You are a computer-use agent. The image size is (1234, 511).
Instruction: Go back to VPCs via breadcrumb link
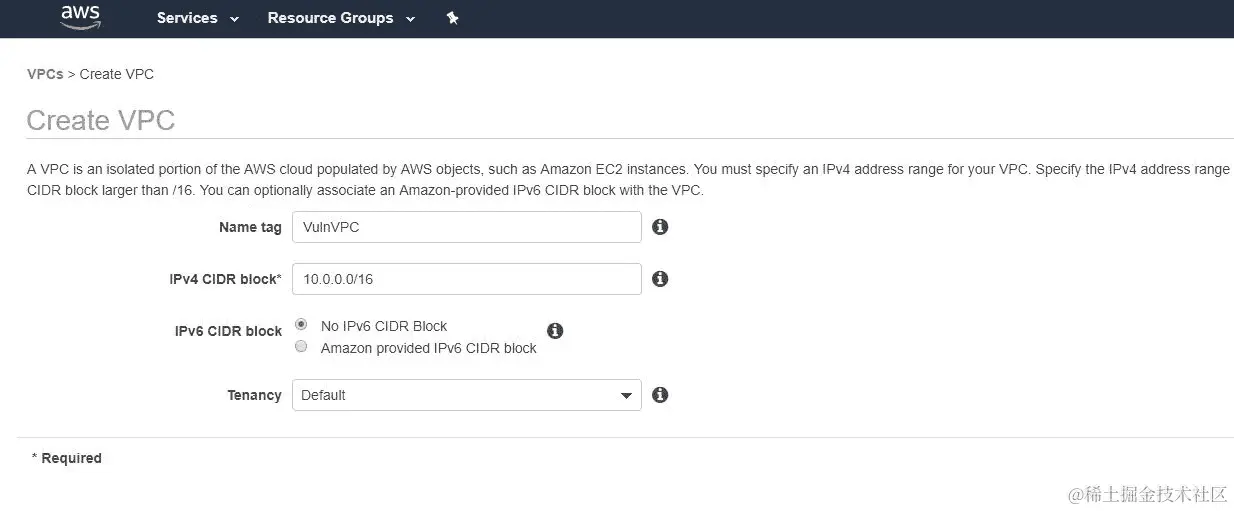45,74
